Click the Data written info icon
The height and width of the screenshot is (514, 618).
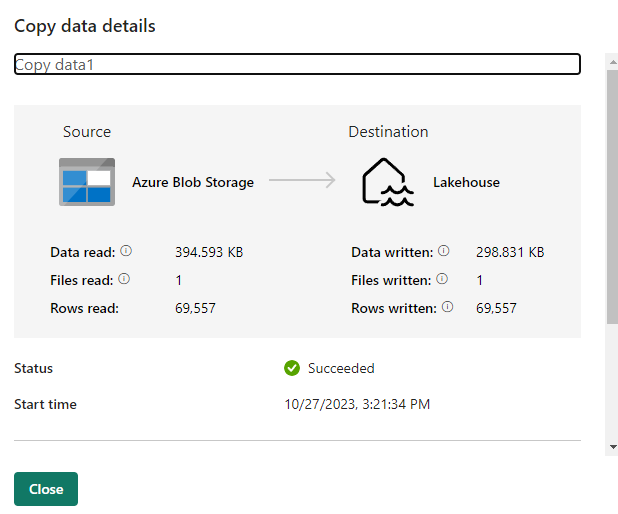tap(444, 252)
